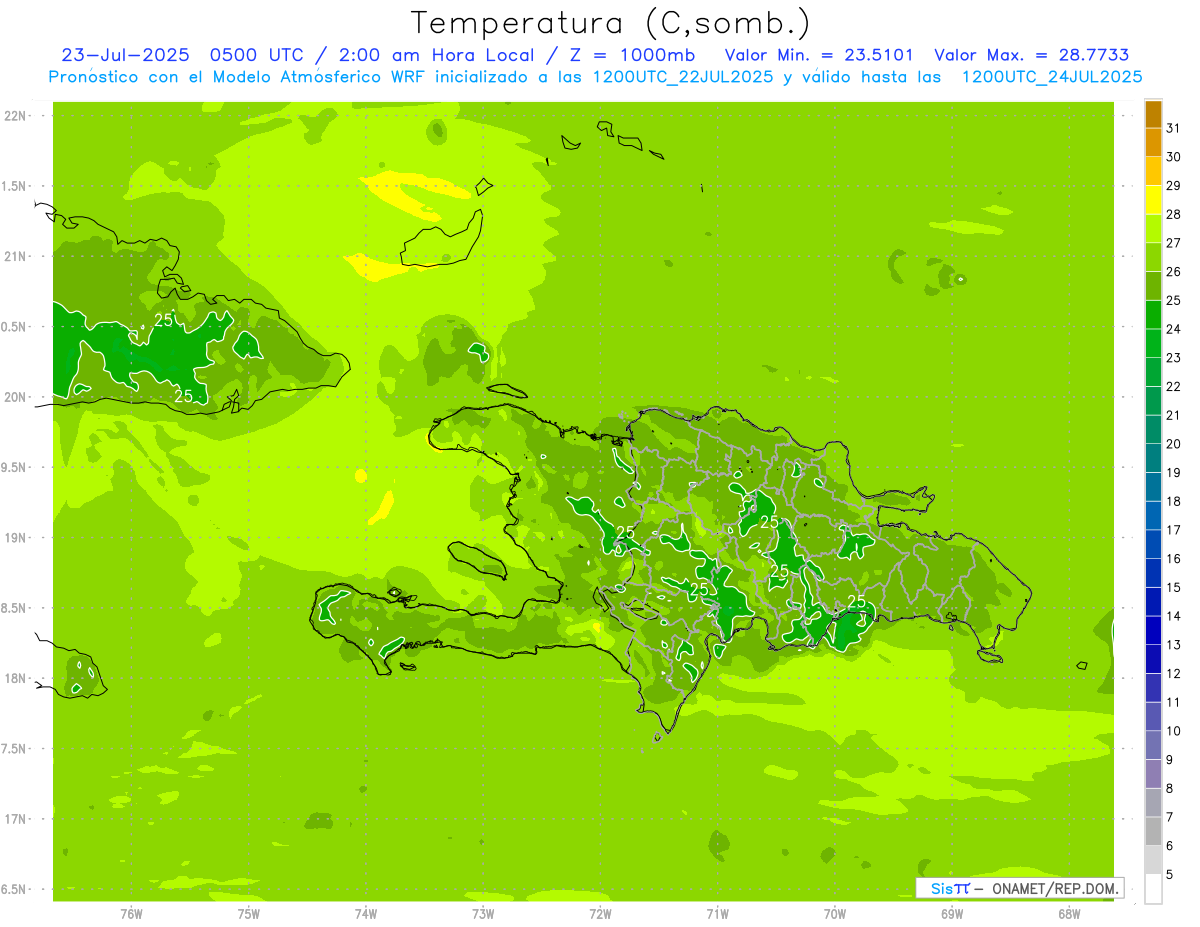Click dark blue legend swatch between 13 and 14
1200x927 pixels.
coord(1153,631)
